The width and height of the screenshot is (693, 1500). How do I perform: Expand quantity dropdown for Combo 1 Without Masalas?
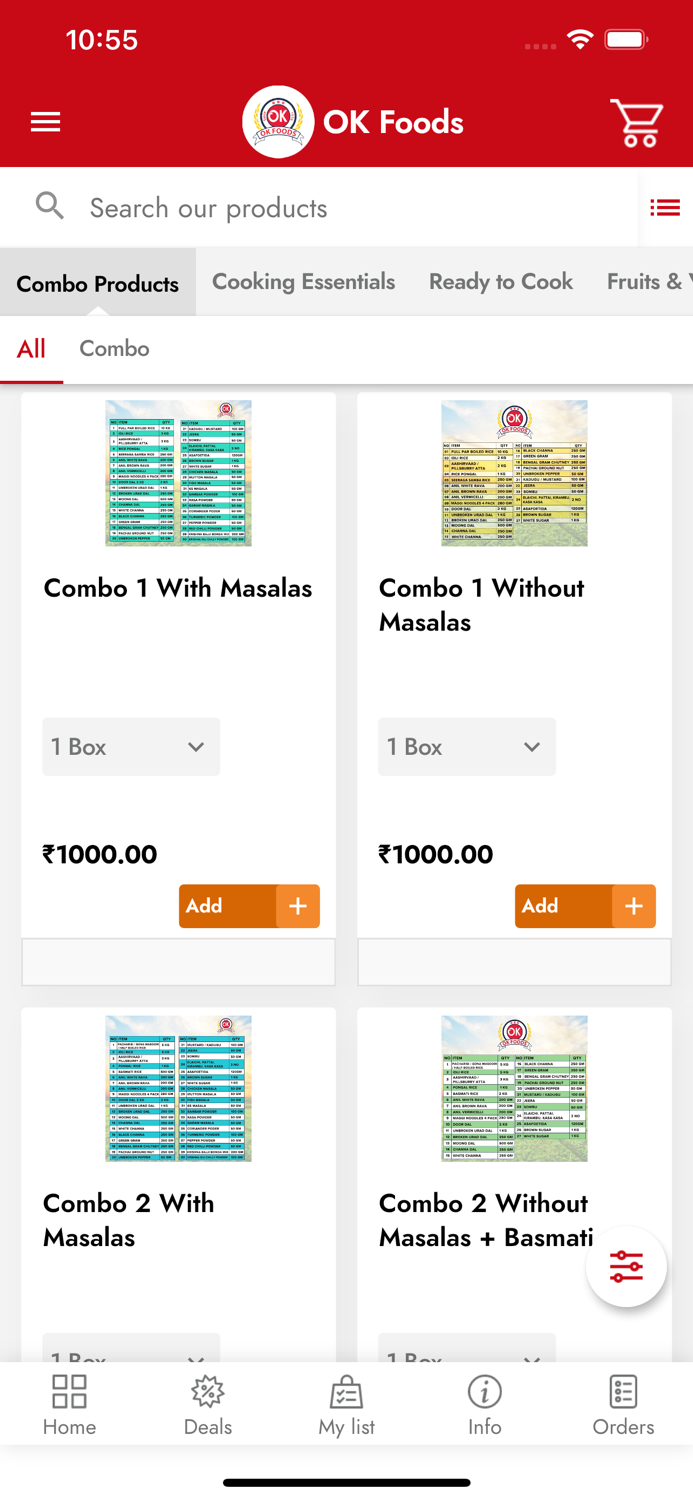pos(467,747)
